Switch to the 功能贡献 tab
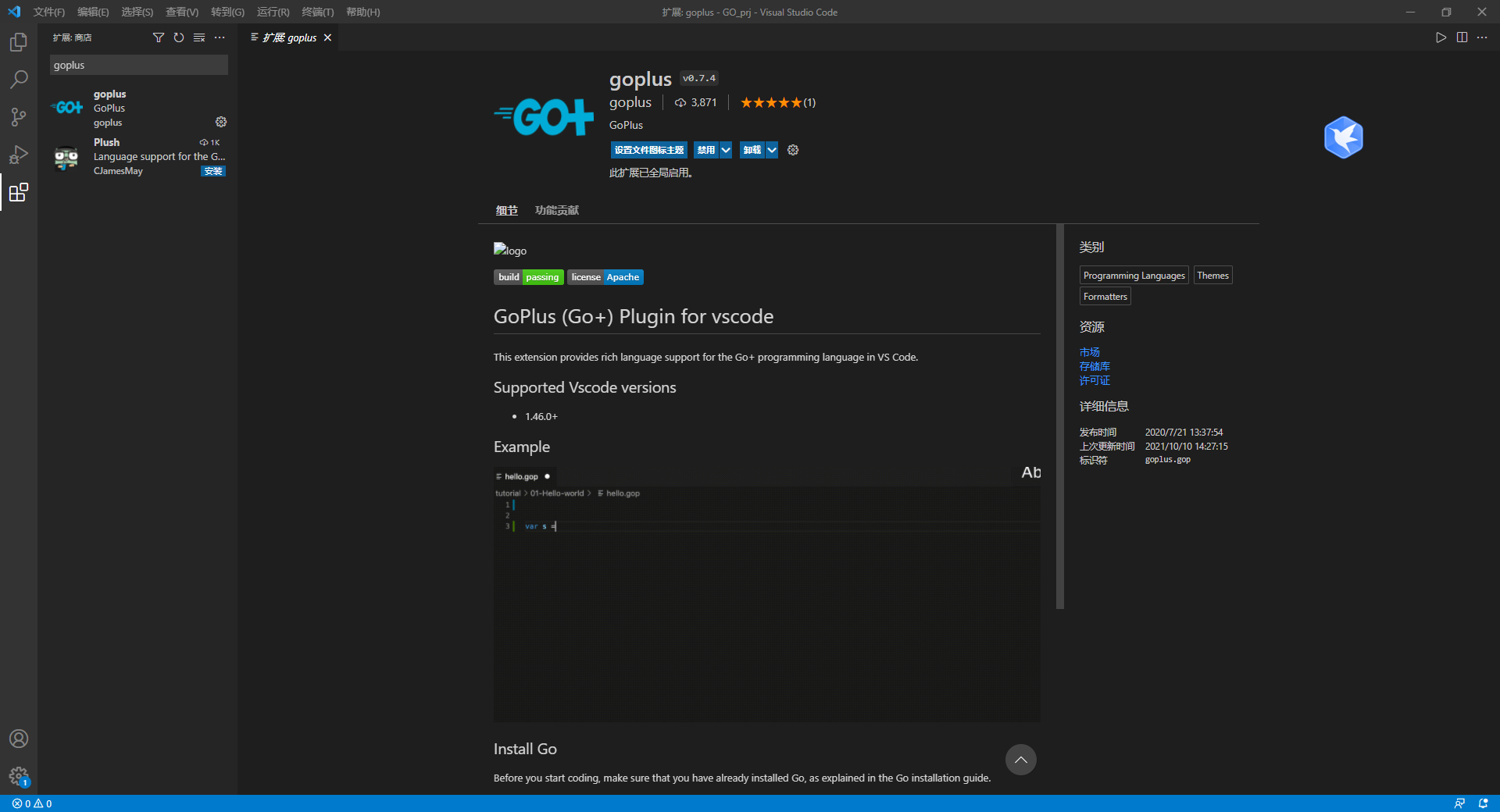Image resolution: width=1500 pixels, height=812 pixels. [x=557, y=211]
